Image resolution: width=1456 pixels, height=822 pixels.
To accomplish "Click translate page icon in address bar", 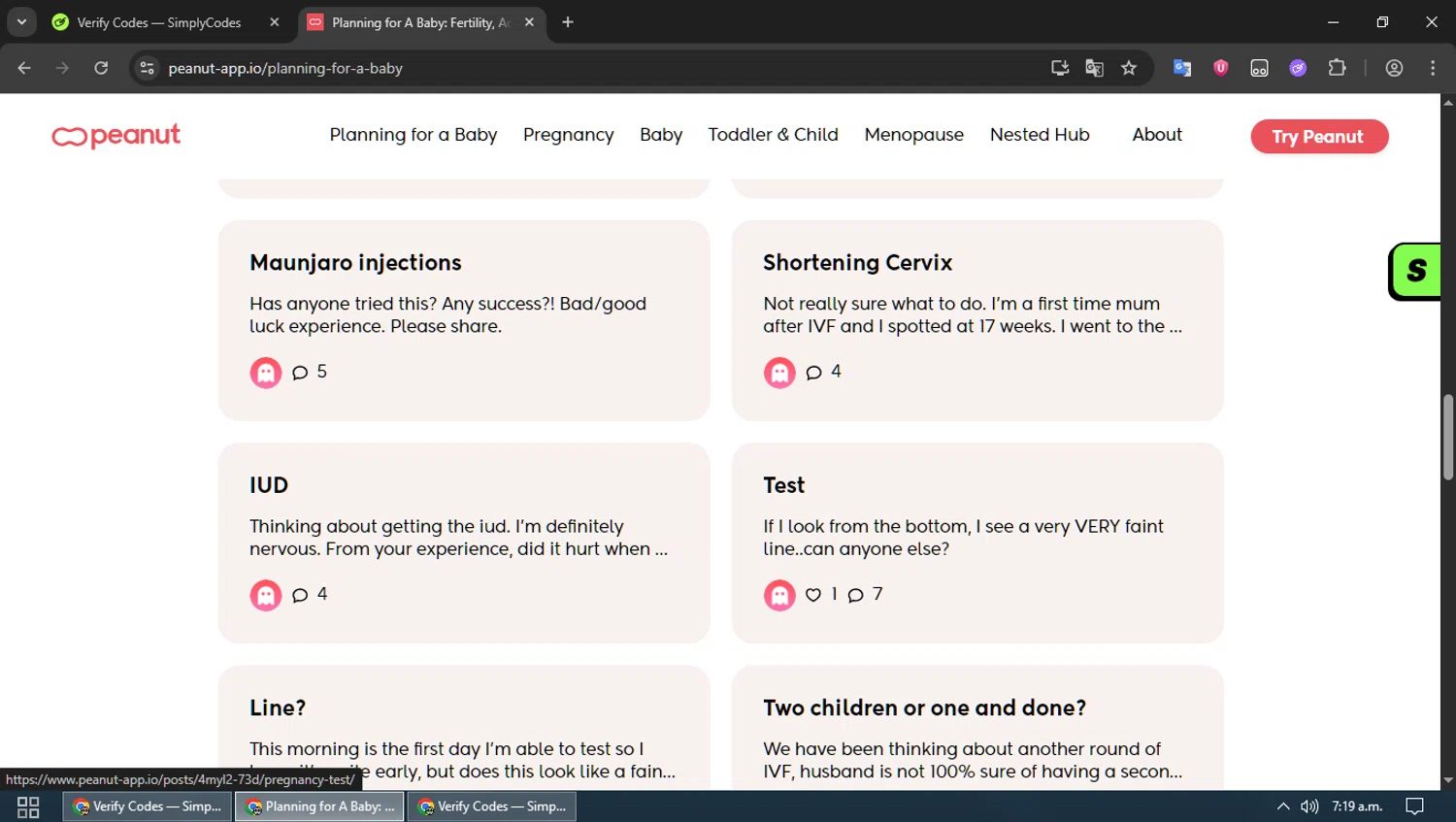I will coord(1094,68).
